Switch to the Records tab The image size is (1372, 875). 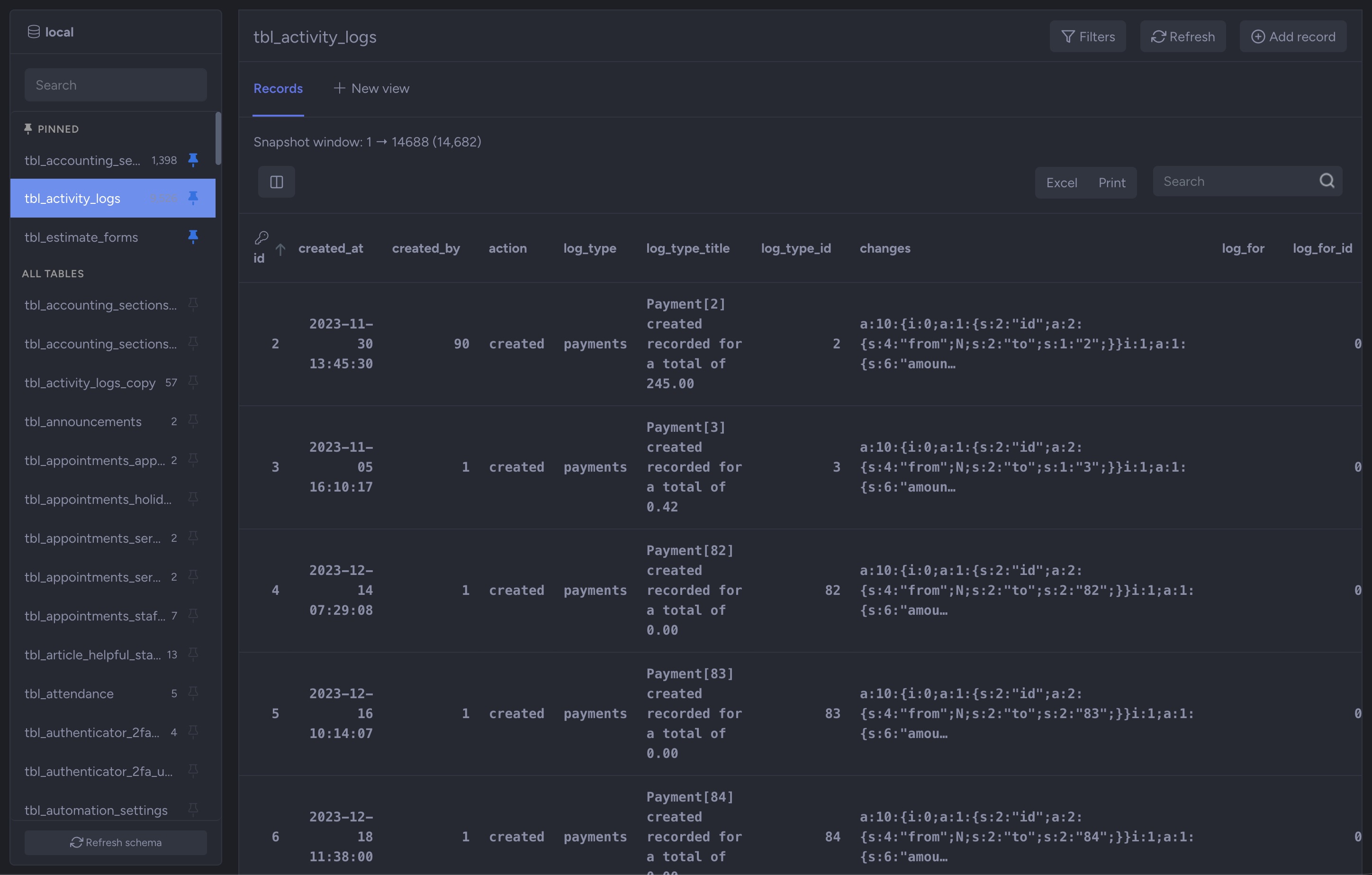(278, 88)
